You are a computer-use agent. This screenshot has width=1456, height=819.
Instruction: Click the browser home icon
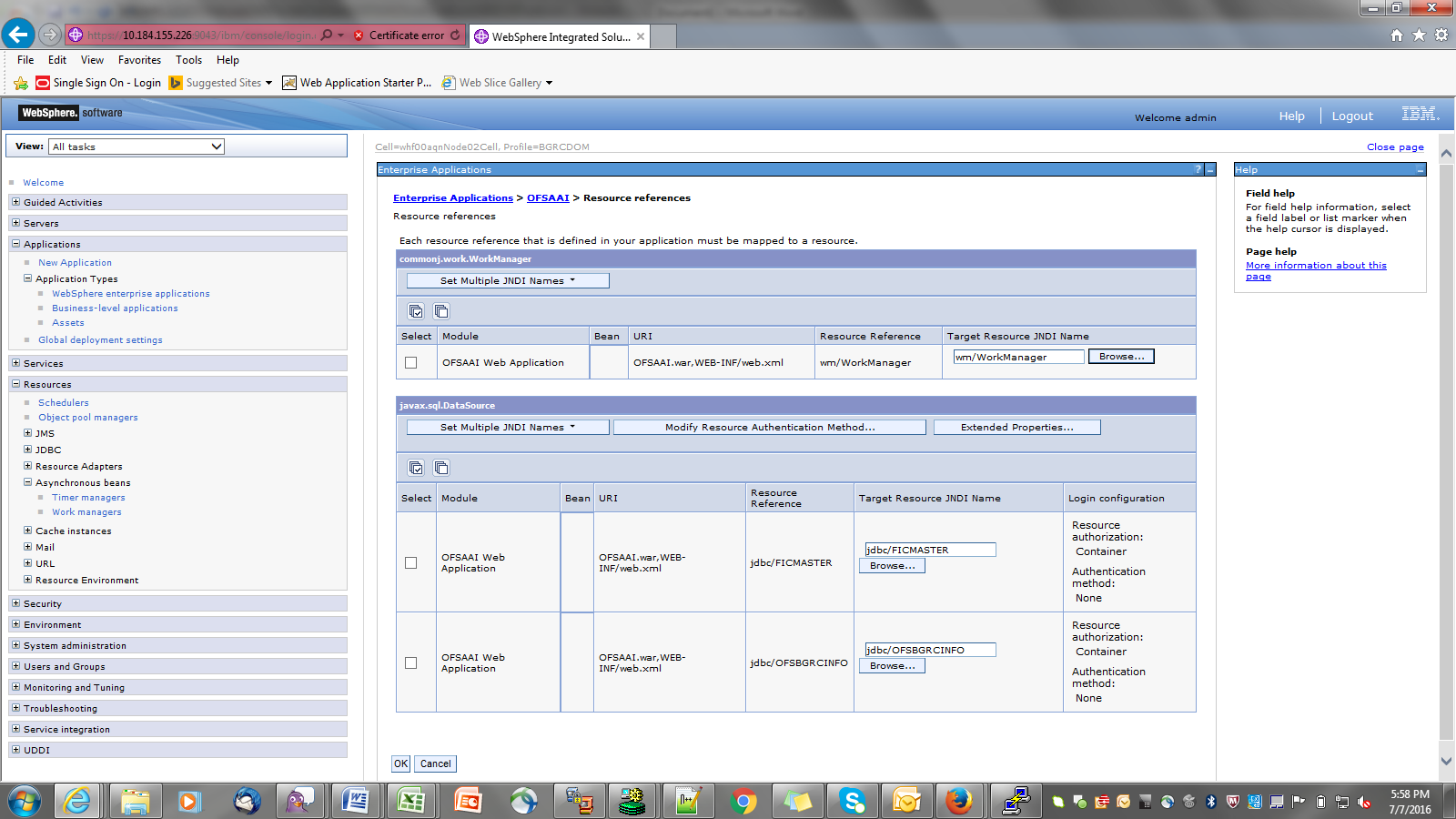click(x=1397, y=35)
